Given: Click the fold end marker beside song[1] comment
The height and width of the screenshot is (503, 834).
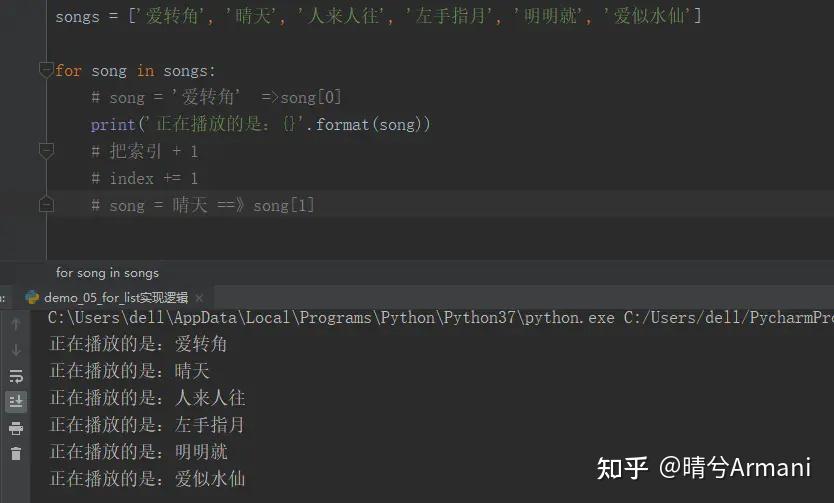Looking at the screenshot, I should pos(45,204).
